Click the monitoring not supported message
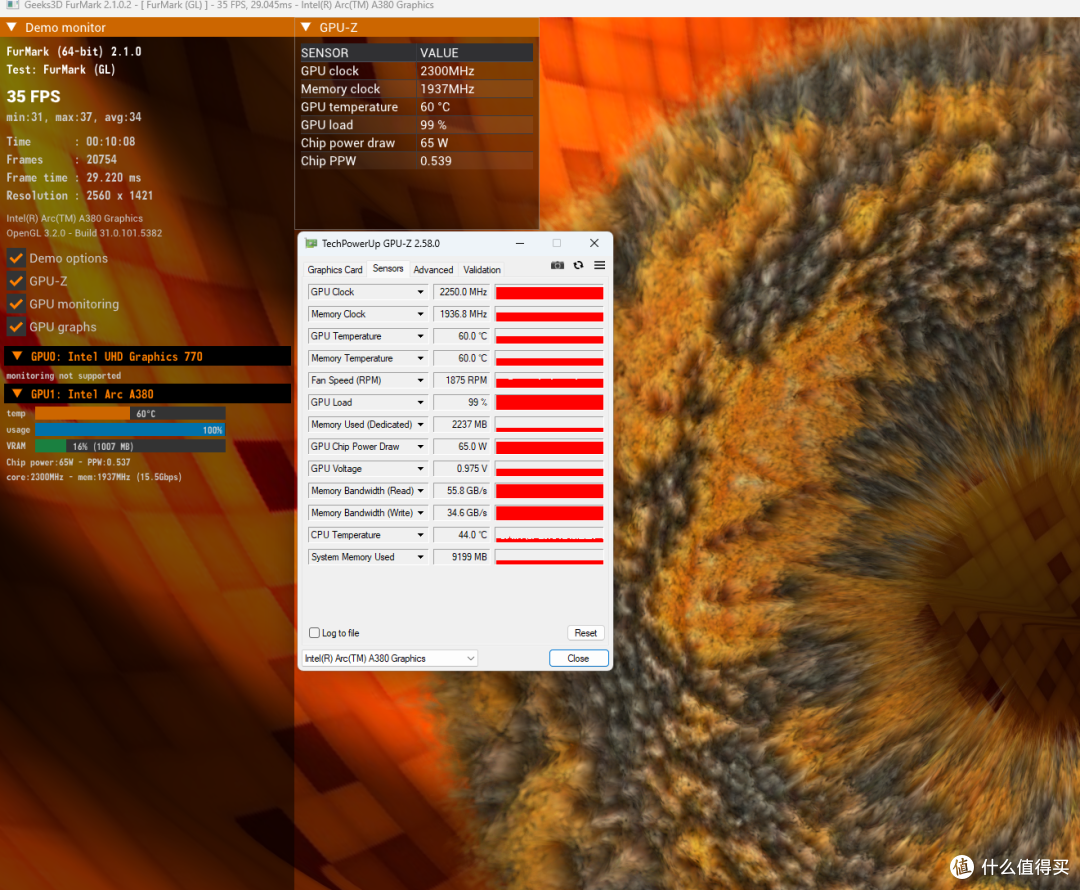Image resolution: width=1080 pixels, height=890 pixels. click(63, 375)
